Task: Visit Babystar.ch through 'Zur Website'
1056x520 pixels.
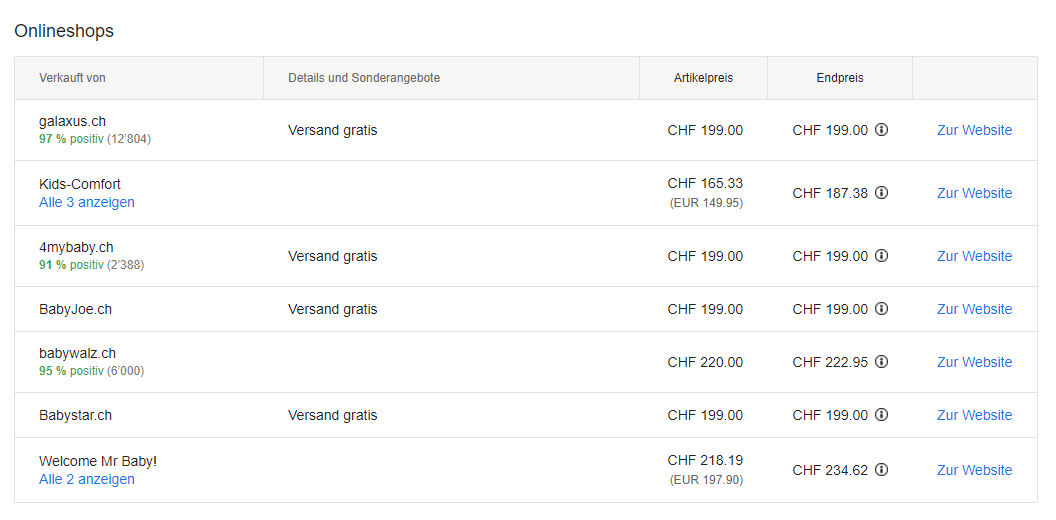Action: coord(974,415)
